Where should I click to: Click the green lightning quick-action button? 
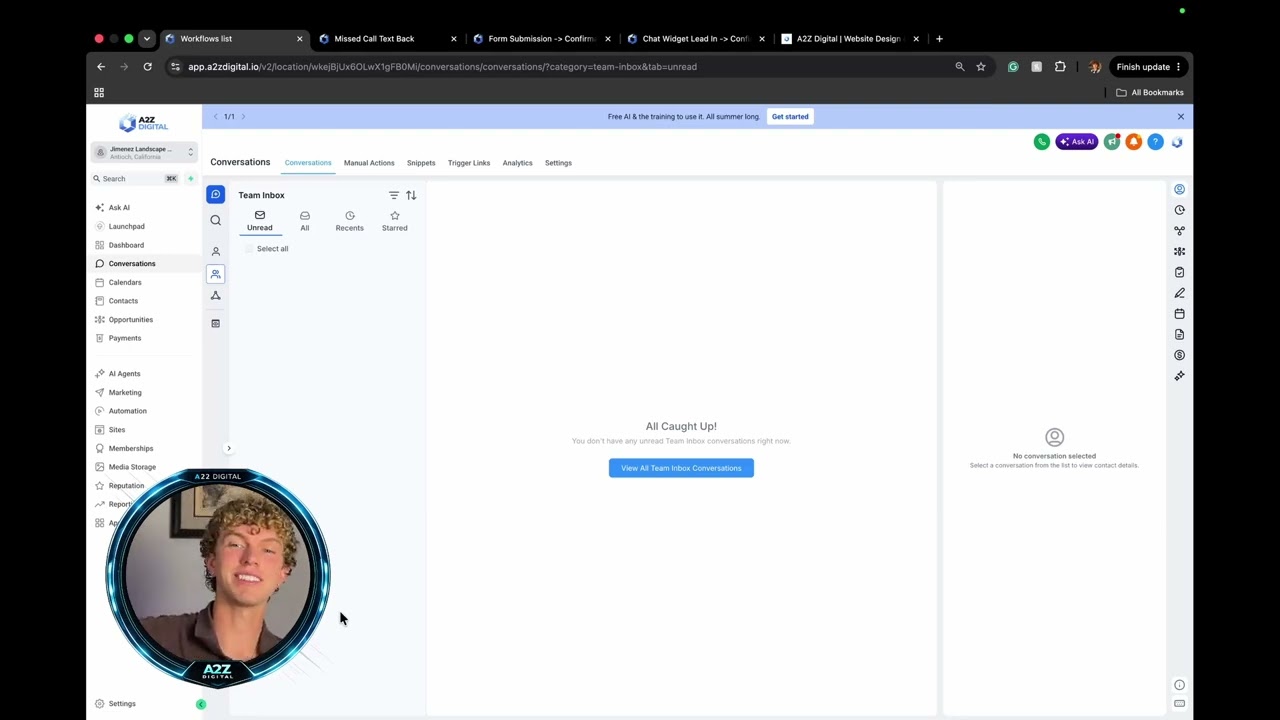pos(191,179)
